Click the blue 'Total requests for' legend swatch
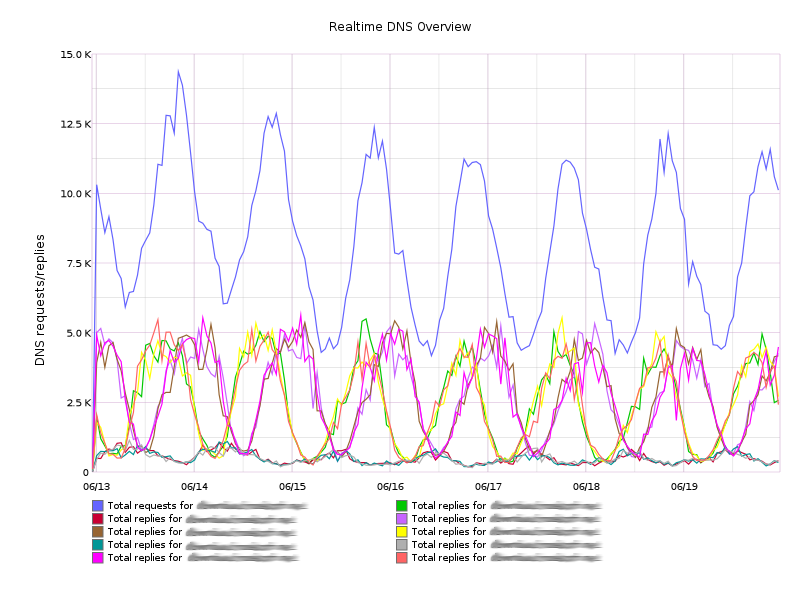Screen dimensions: 800x600 [97, 506]
